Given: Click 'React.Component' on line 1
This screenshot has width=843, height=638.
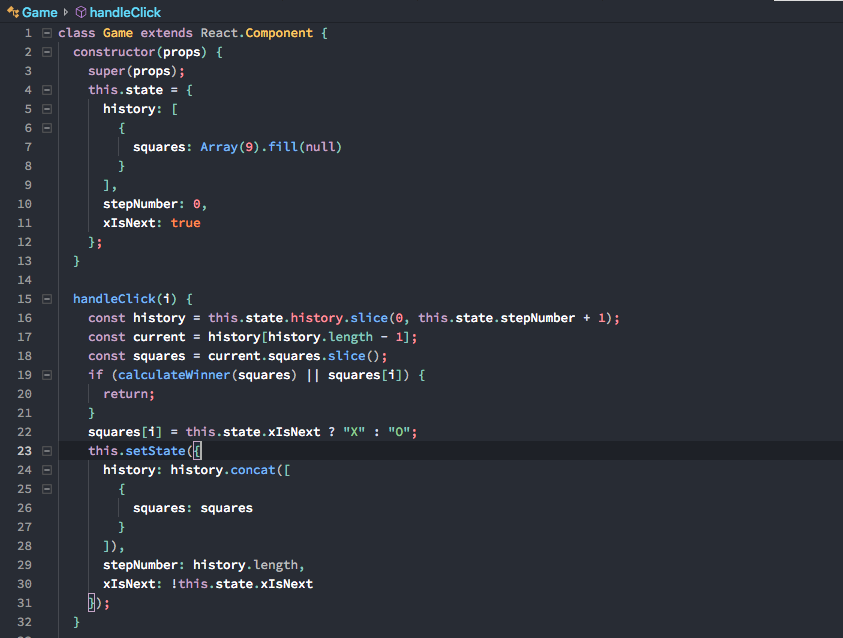Looking at the screenshot, I should pos(257,33).
